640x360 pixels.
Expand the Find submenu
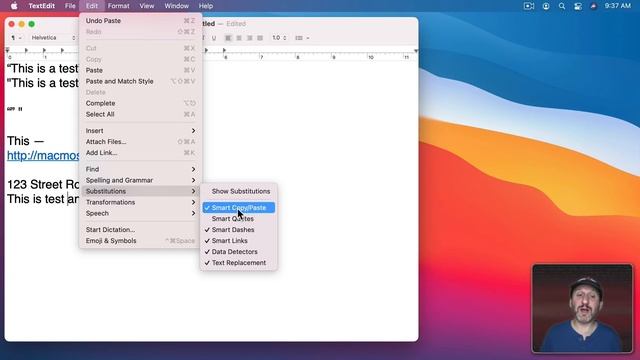[140, 169]
